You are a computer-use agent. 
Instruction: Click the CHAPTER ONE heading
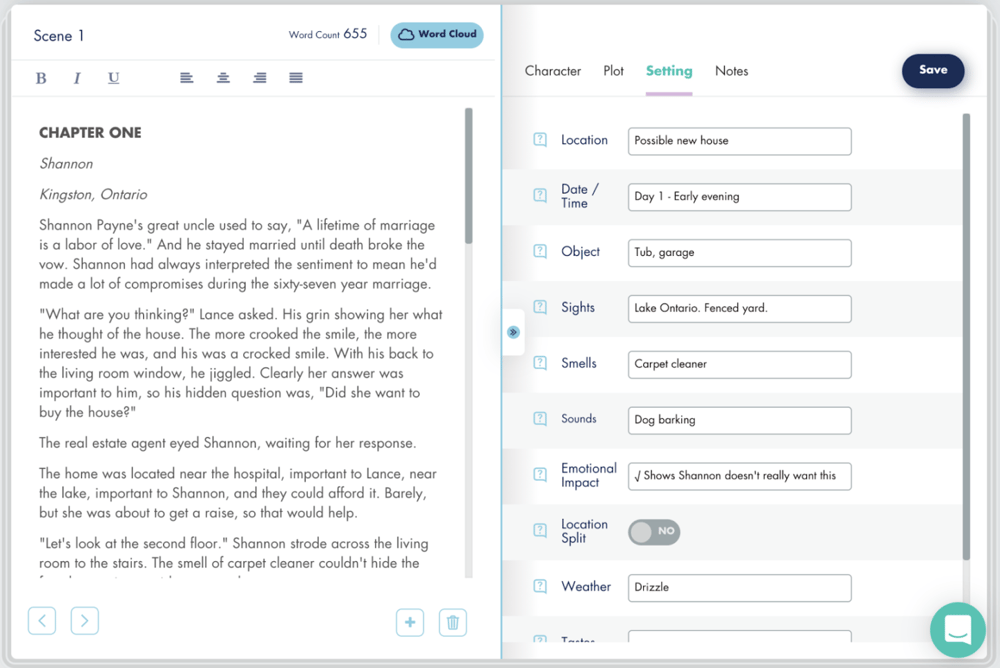click(90, 133)
